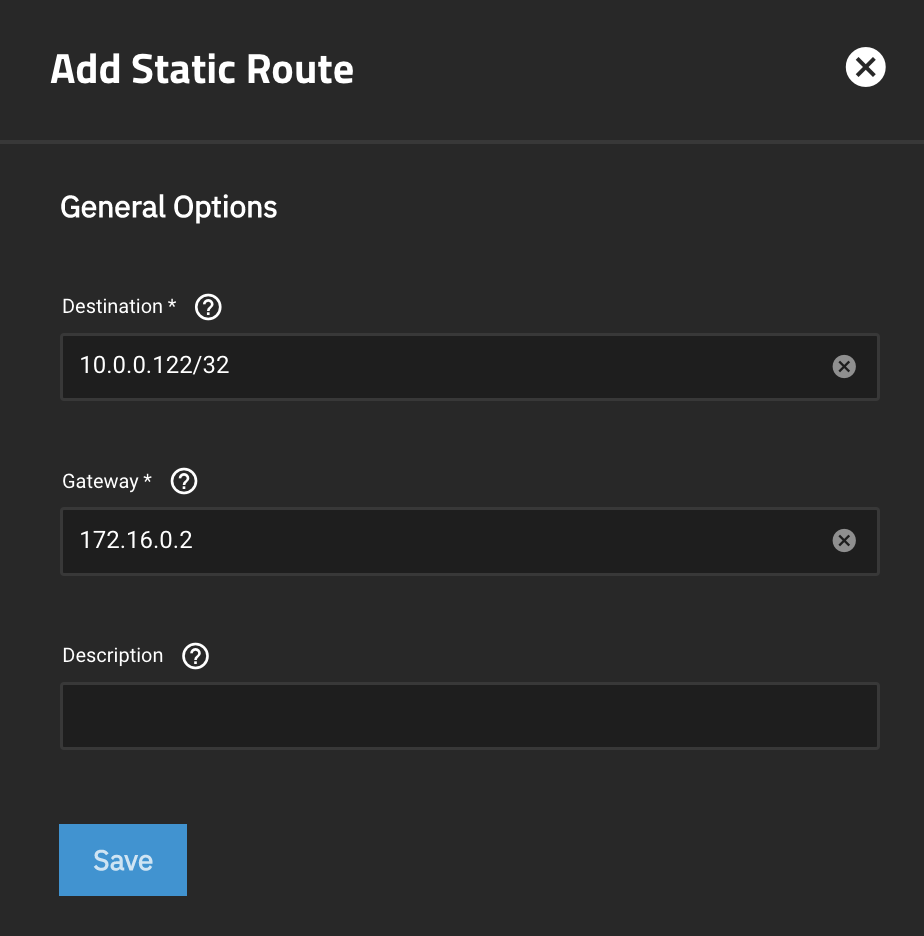
Task: Open the Description field help tooltip
Action: pos(196,656)
